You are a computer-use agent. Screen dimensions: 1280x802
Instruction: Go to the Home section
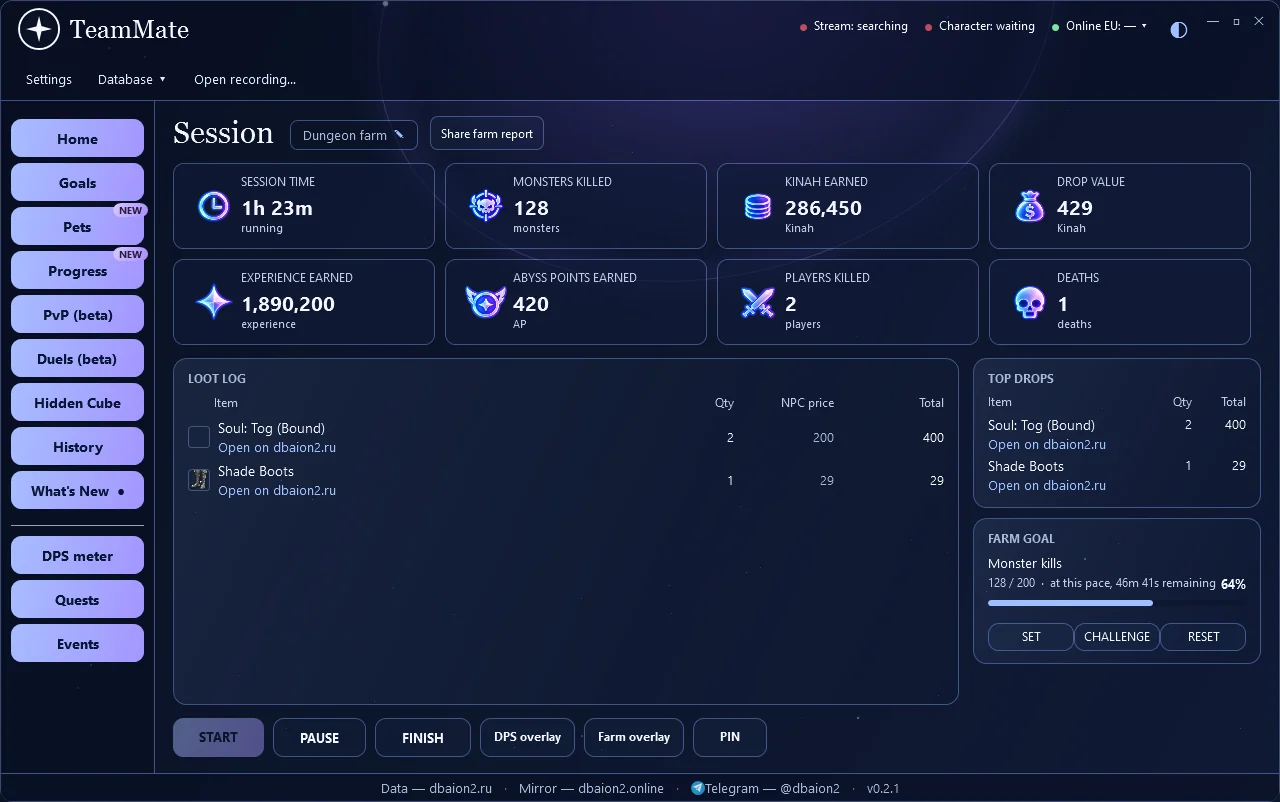(78, 139)
